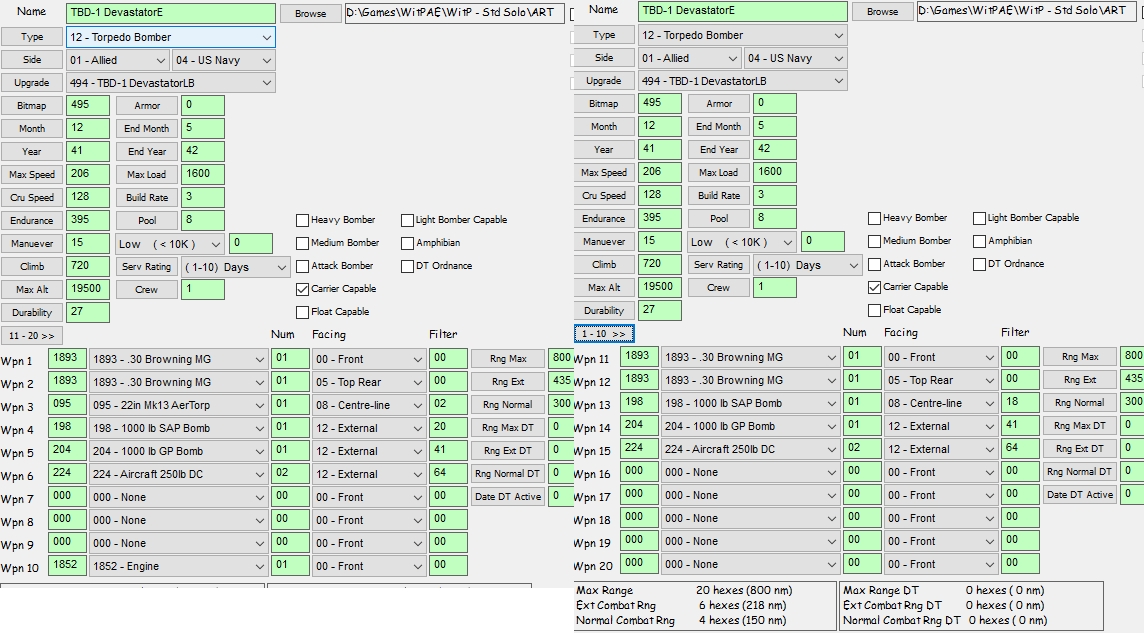Open Wpn 3 22in Mk13 AerTorp weapon dropdown
The height and width of the screenshot is (633, 1144).
(177, 405)
